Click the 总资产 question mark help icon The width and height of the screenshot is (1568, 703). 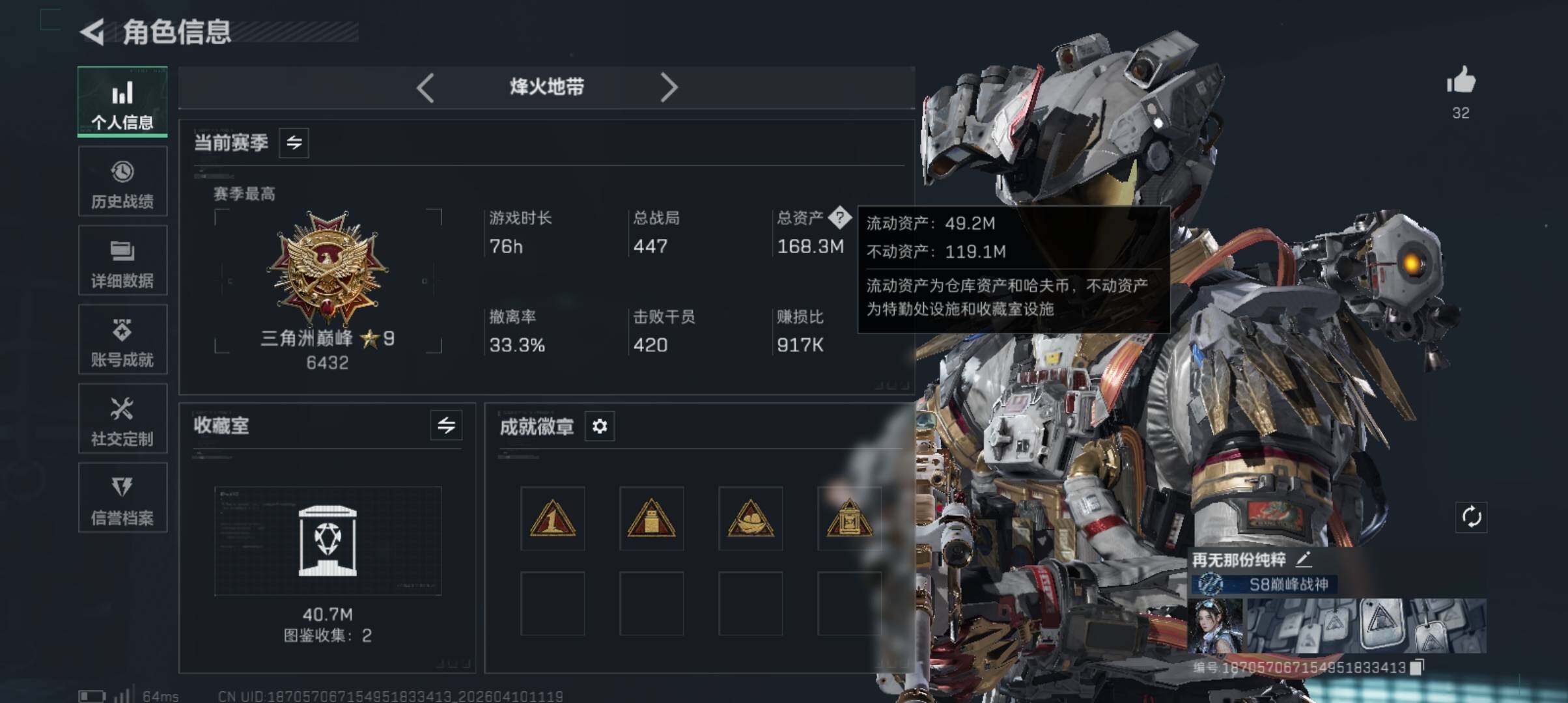[840, 217]
